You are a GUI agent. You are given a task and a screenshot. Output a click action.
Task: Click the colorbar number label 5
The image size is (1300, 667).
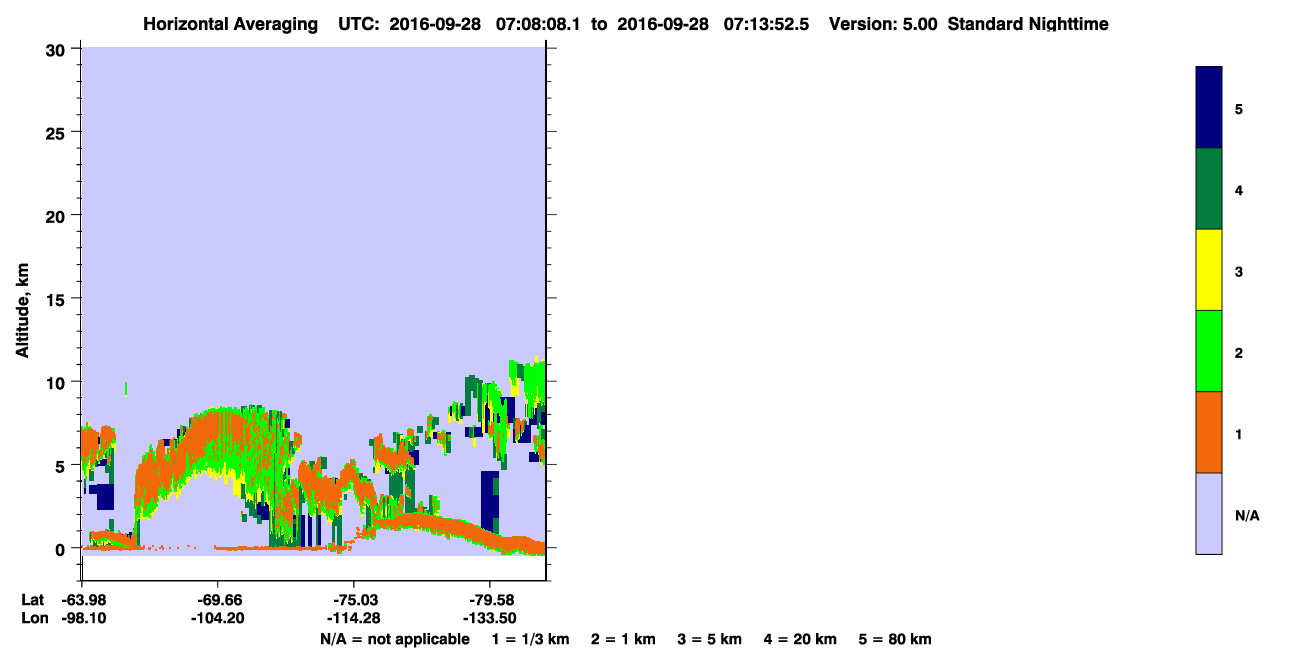pos(1239,108)
